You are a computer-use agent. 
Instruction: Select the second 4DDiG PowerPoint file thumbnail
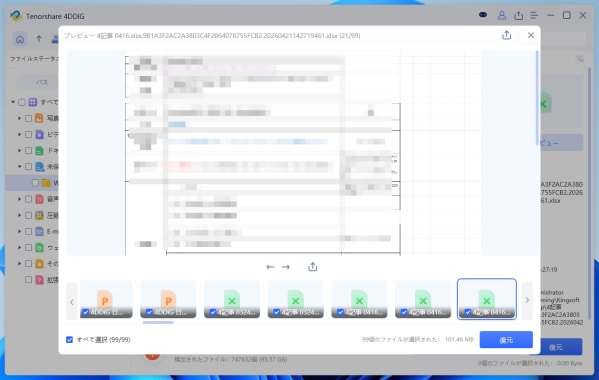[x=168, y=299]
